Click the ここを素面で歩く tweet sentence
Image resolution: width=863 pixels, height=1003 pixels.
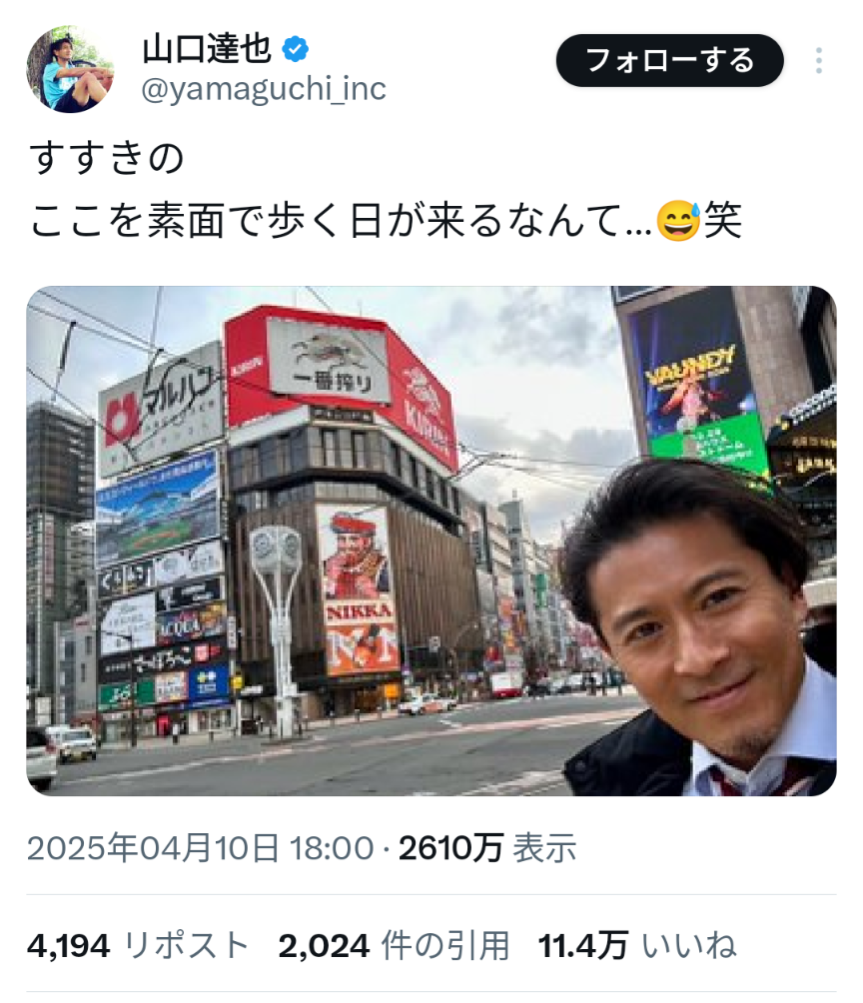click(385, 221)
